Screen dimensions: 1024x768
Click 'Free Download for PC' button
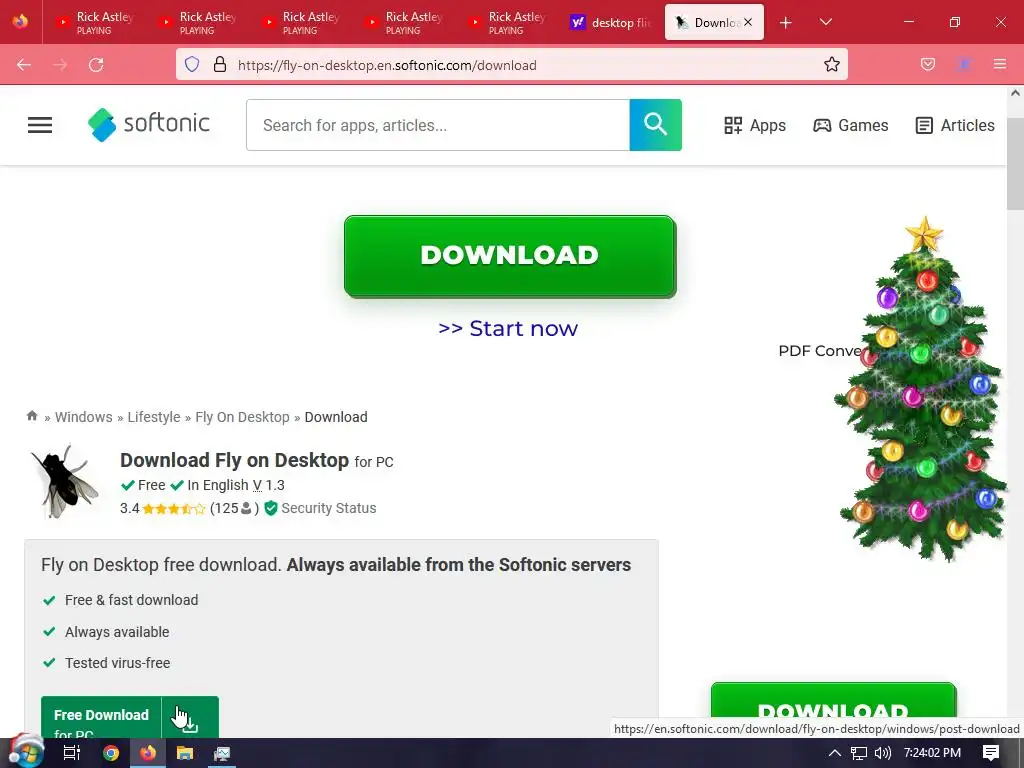(x=130, y=717)
